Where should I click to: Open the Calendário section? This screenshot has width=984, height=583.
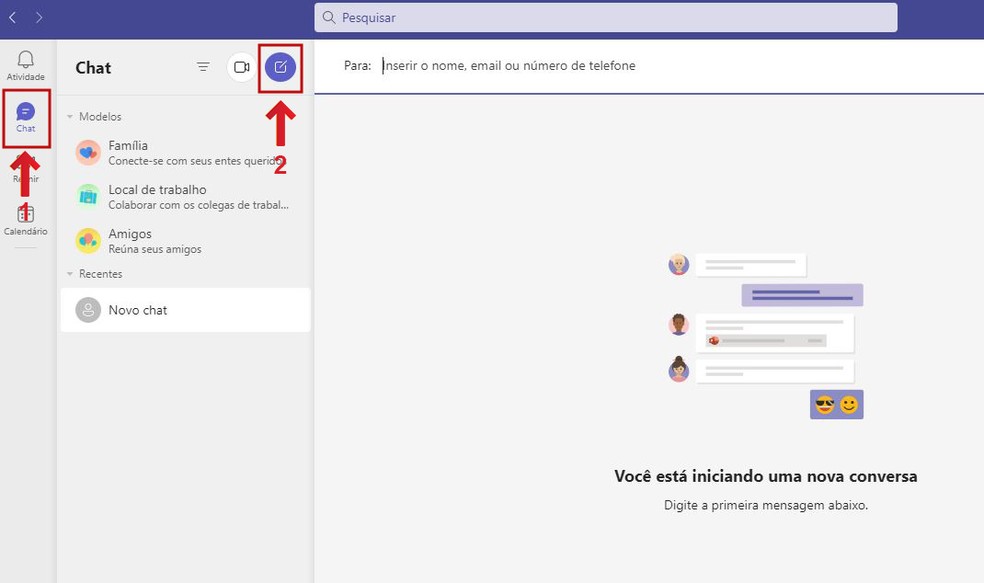[x=26, y=222]
